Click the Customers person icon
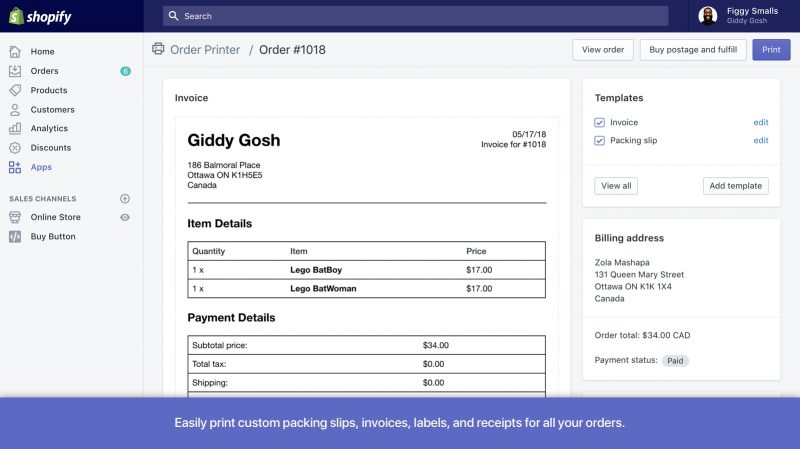 coord(15,109)
